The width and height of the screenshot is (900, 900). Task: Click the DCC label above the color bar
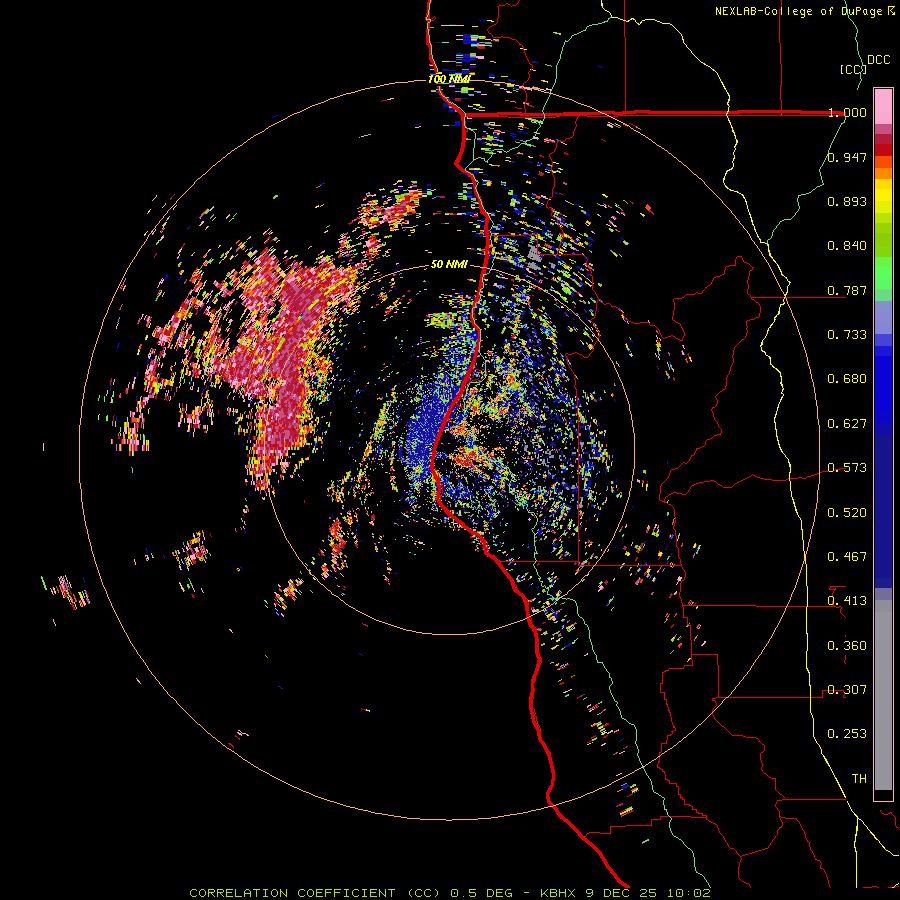[879, 60]
